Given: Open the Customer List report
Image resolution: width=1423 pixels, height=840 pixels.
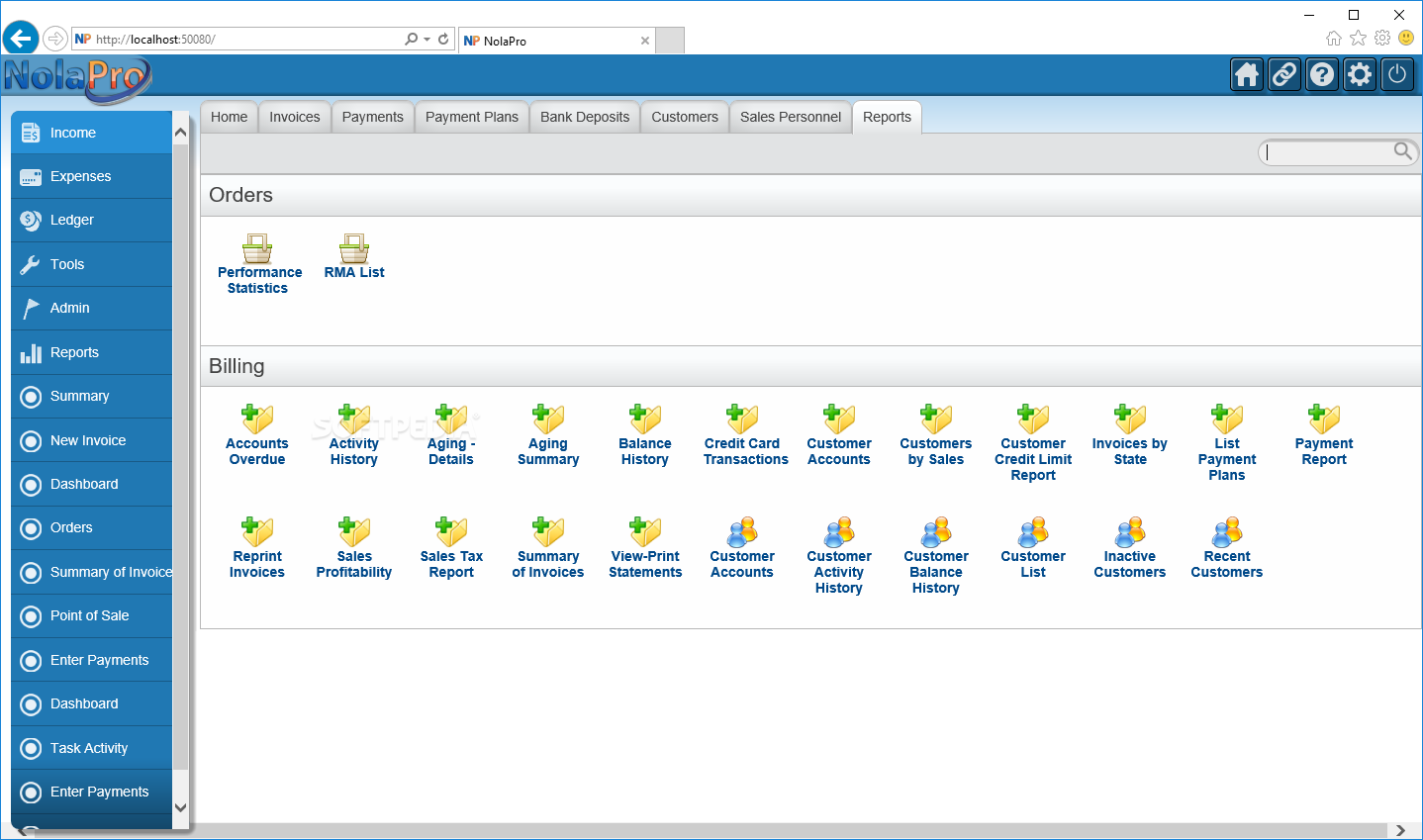Looking at the screenshot, I should click(x=1033, y=547).
